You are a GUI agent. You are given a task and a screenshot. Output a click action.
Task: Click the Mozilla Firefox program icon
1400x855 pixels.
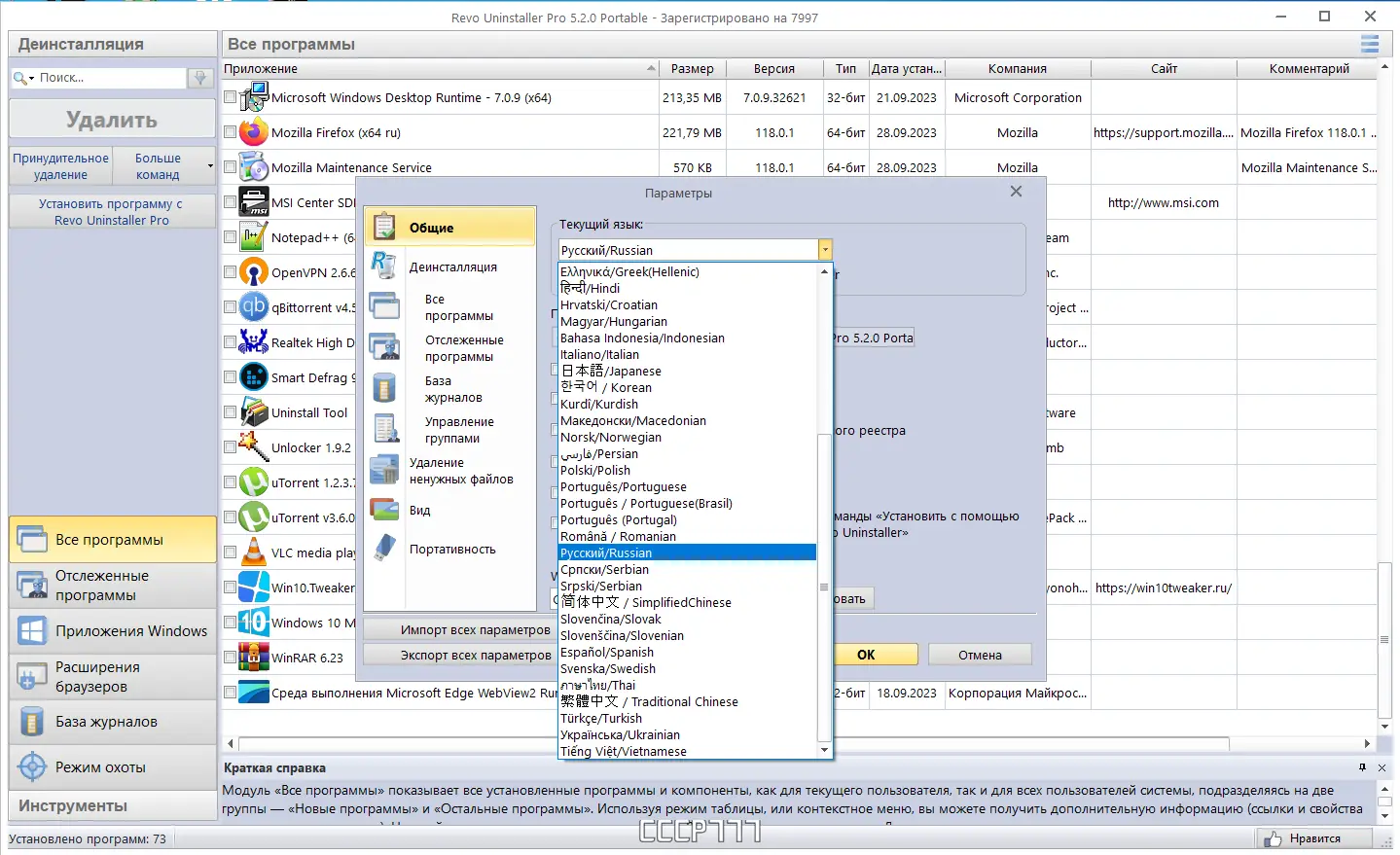pyautogui.click(x=254, y=132)
